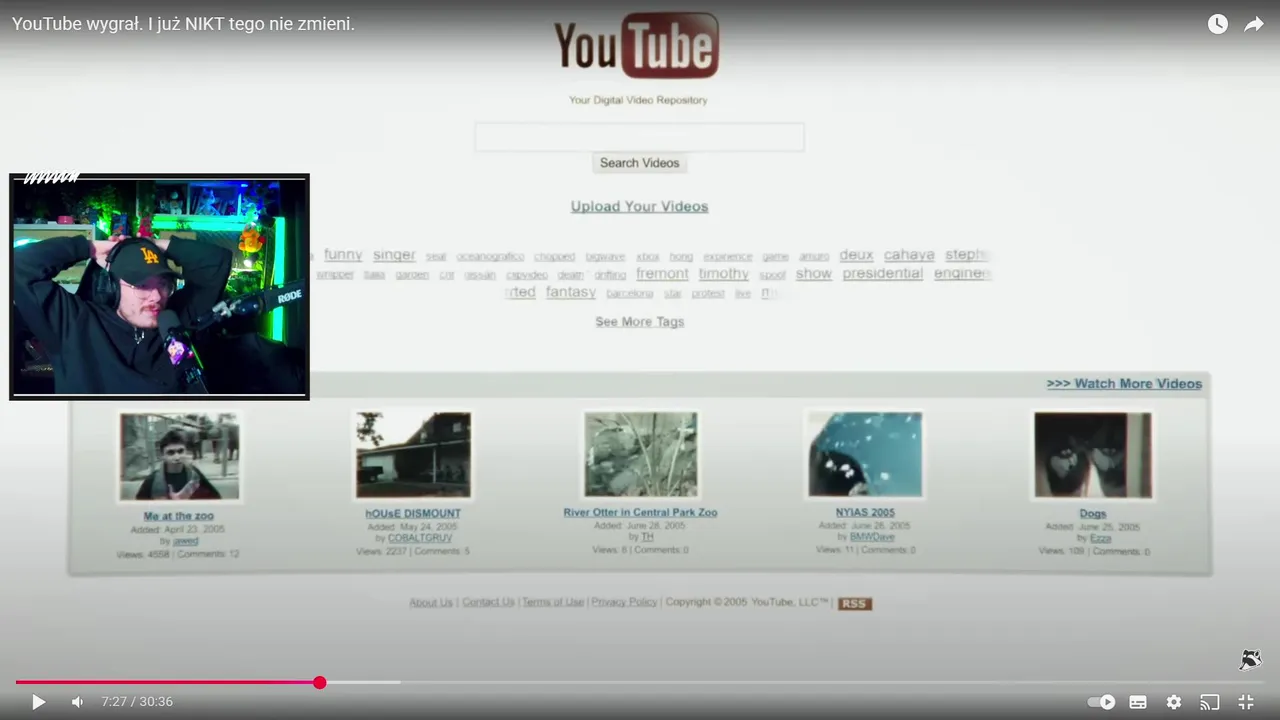1280x720 pixels.
Task: Follow Watch More Videos link
Action: point(1124,384)
